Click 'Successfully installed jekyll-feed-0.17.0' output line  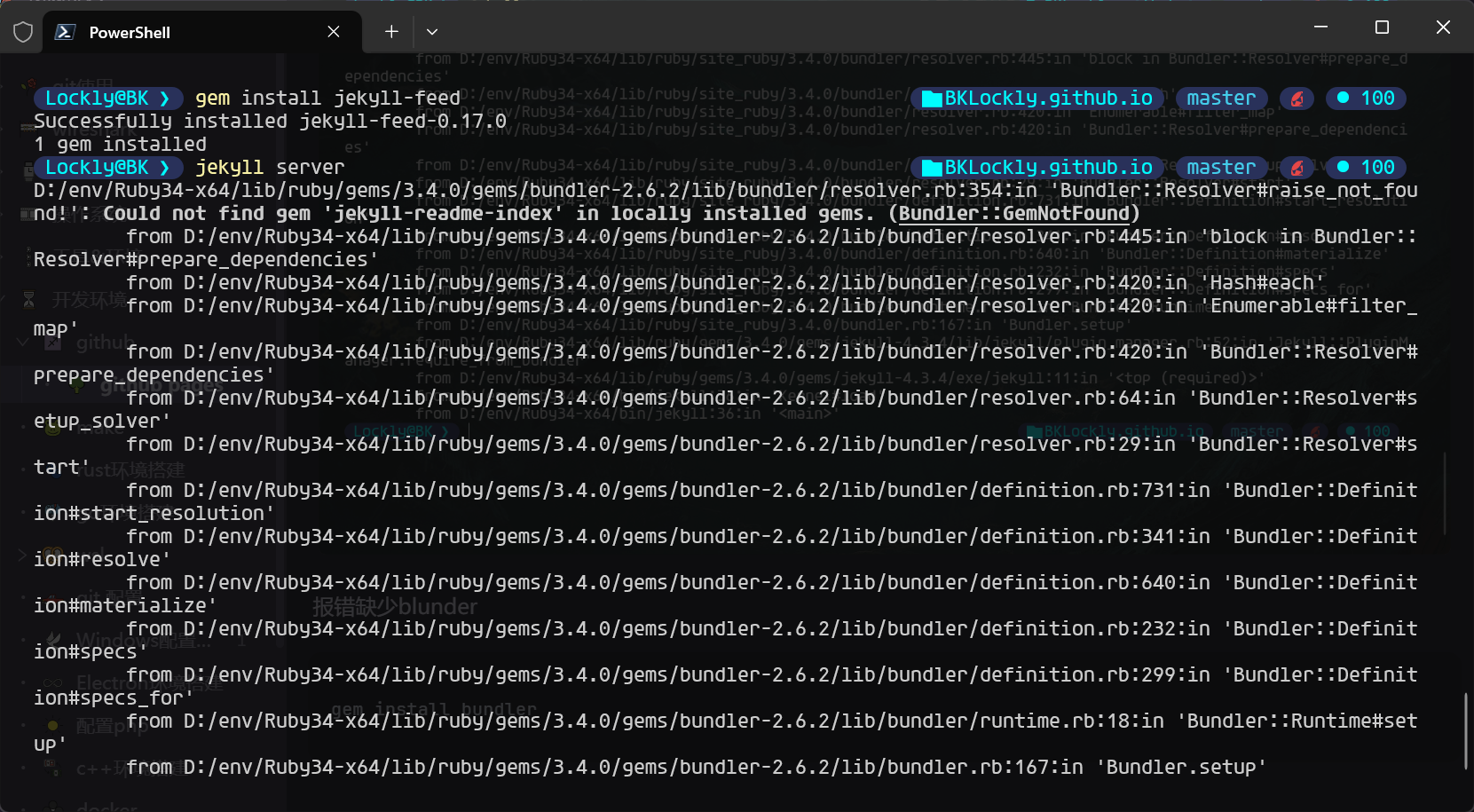(x=270, y=121)
